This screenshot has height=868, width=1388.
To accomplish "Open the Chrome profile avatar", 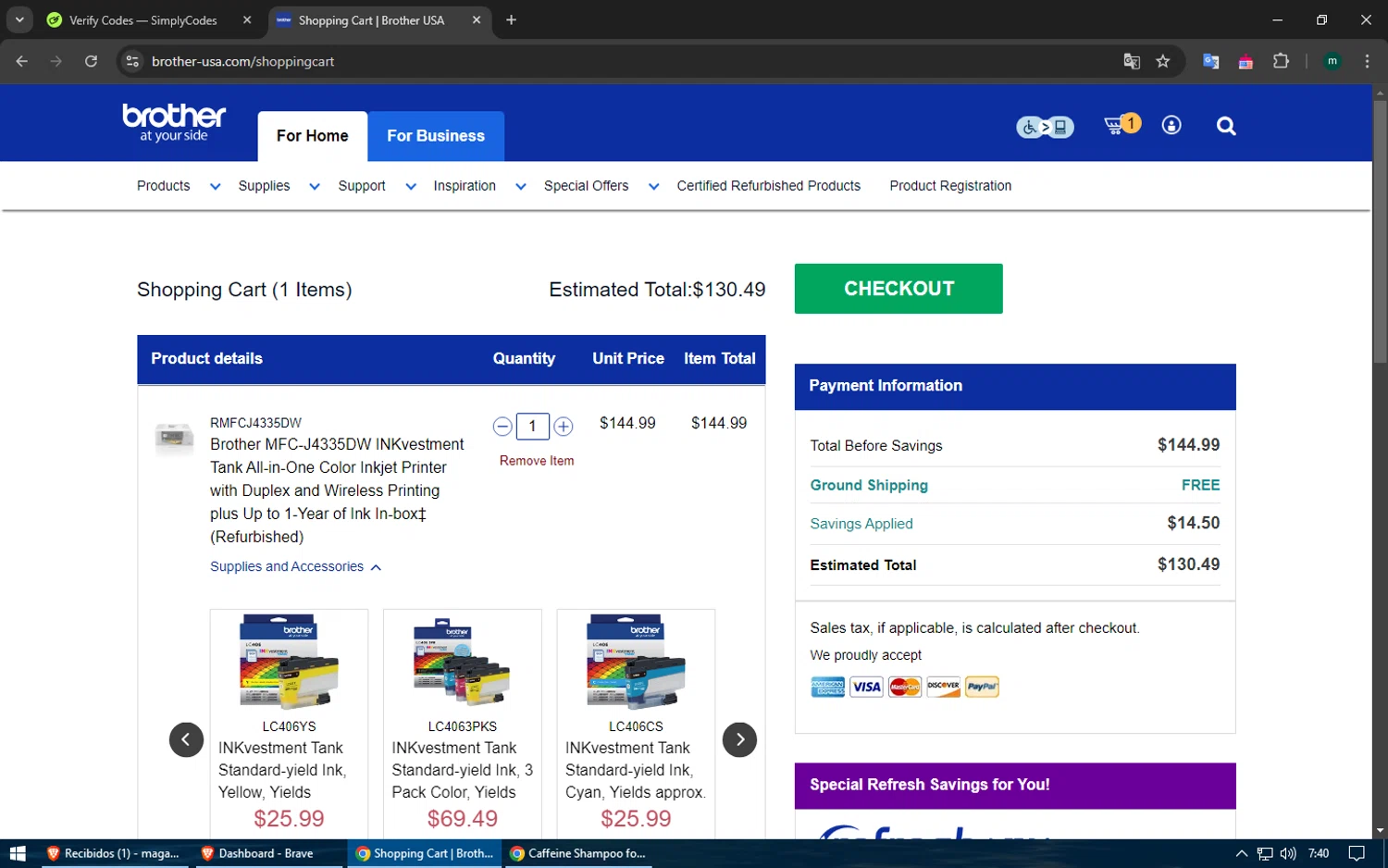I will pyautogui.click(x=1332, y=61).
